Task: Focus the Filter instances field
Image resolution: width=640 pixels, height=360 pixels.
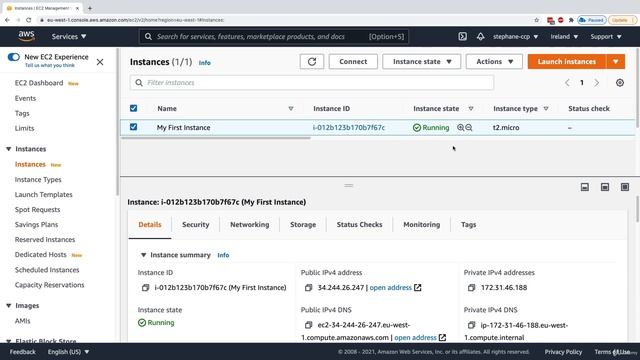Action: click(312, 82)
